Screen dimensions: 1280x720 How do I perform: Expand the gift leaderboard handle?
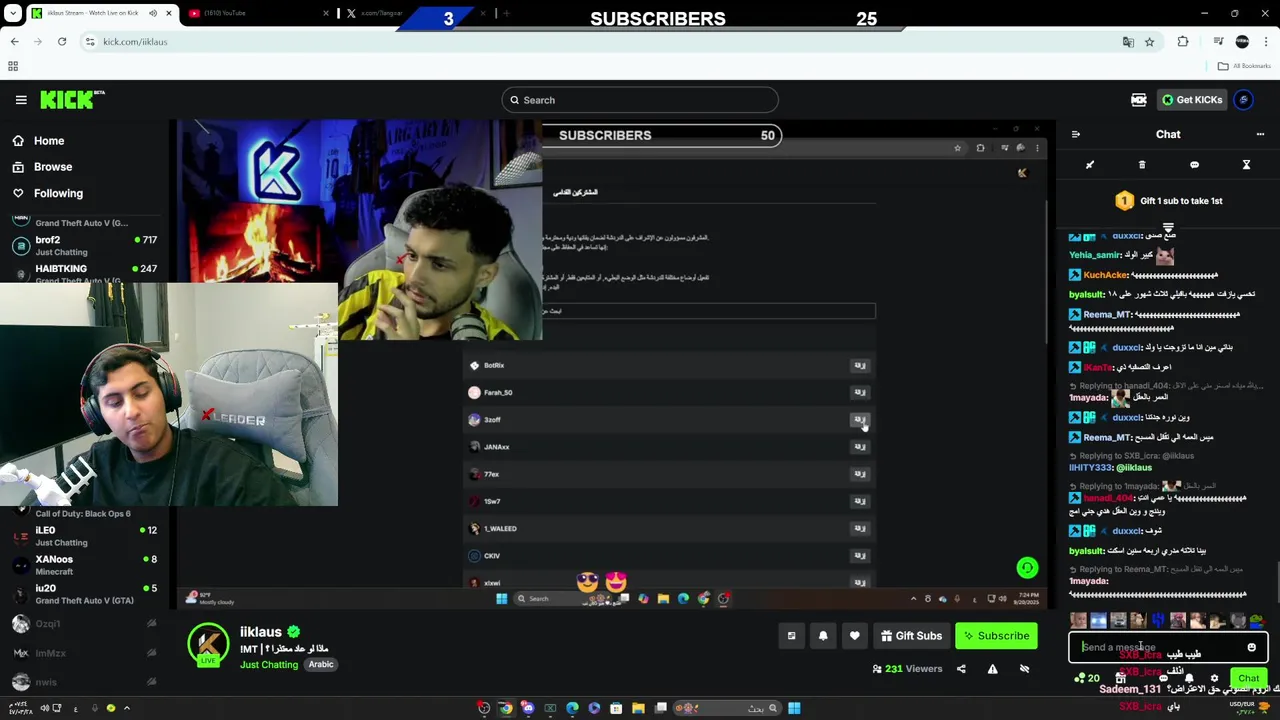(1168, 229)
